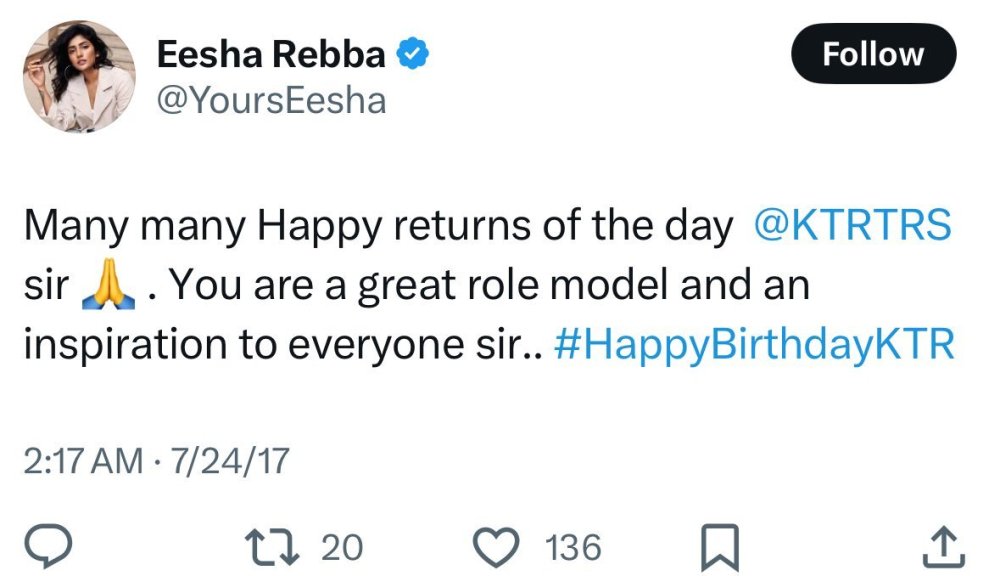Open the @KTRTRS mention link
This screenshot has height=576, width=1000.
[x=850, y=227]
